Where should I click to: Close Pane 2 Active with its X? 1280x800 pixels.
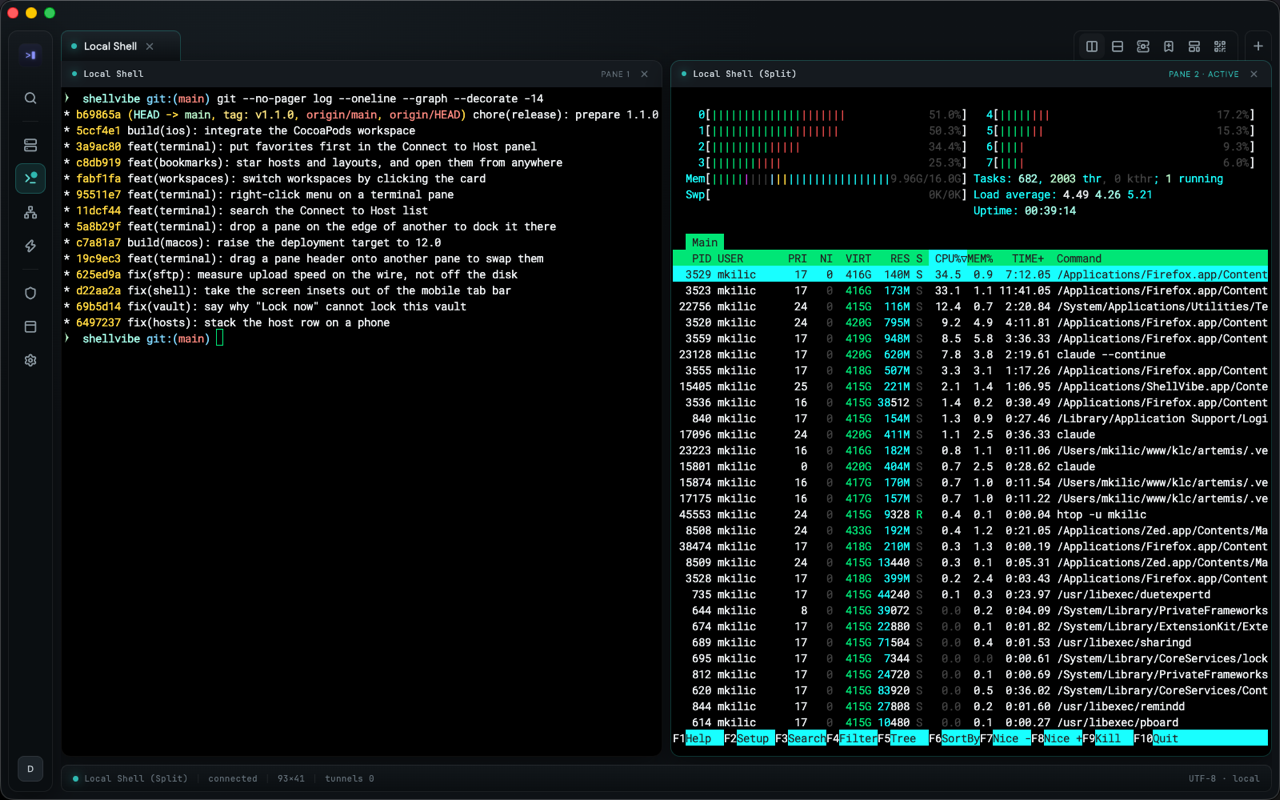(x=1254, y=74)
